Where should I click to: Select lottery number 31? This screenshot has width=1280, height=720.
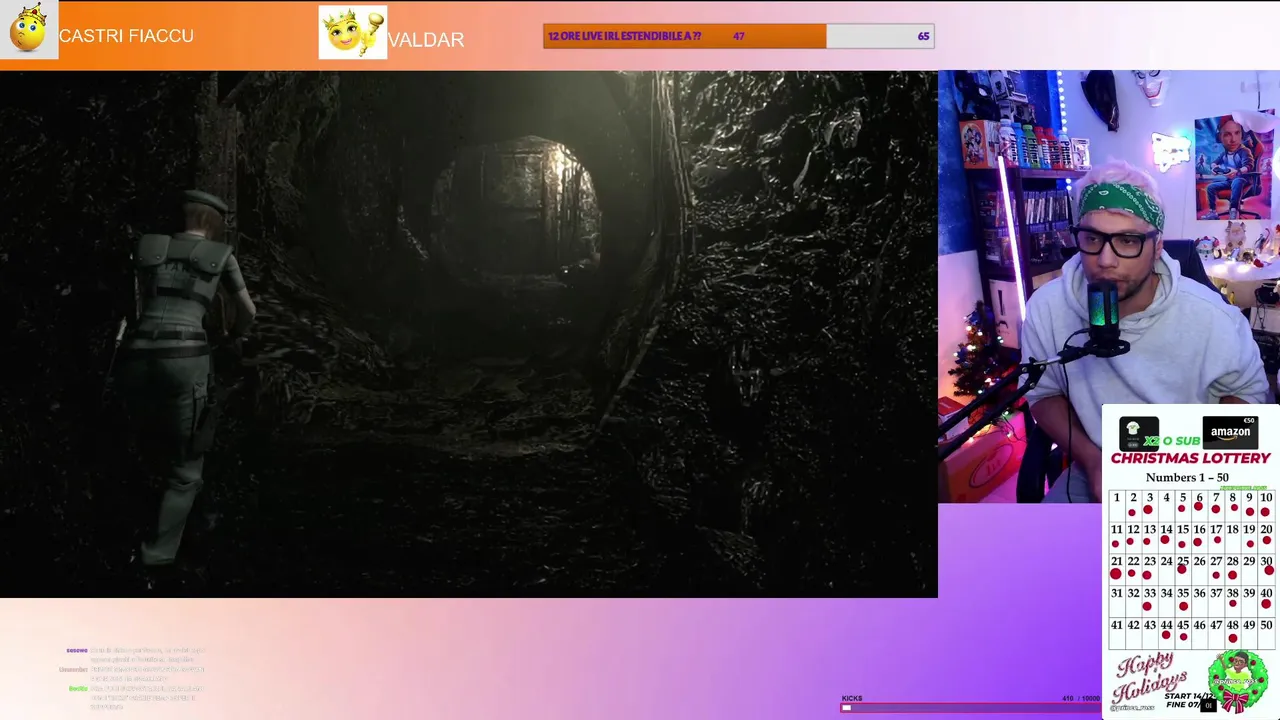coord(1116,600)
